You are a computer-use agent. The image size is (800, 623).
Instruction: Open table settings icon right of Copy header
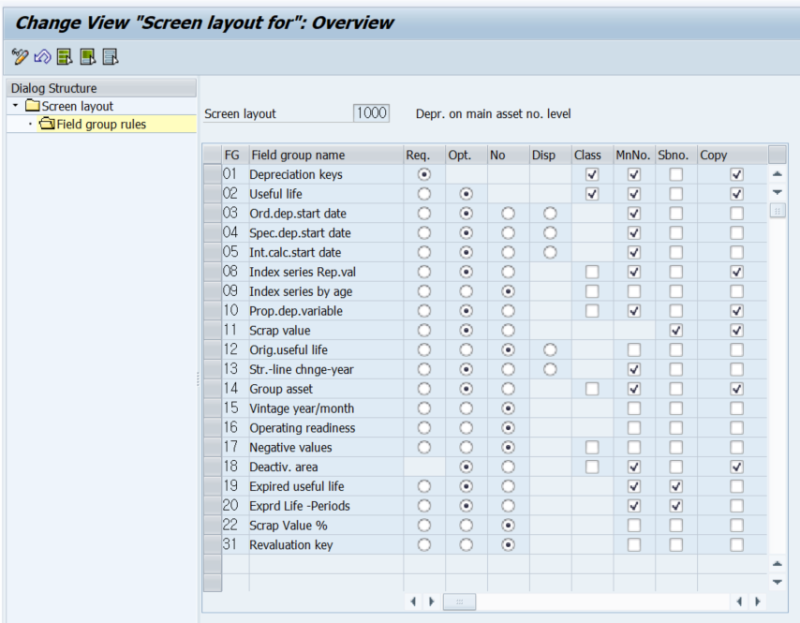tap(777, 154)
